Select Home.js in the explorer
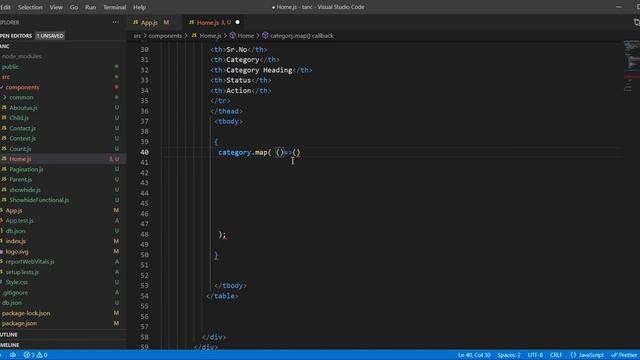Viewport: 640px width, 360px height. click(20, 159)
